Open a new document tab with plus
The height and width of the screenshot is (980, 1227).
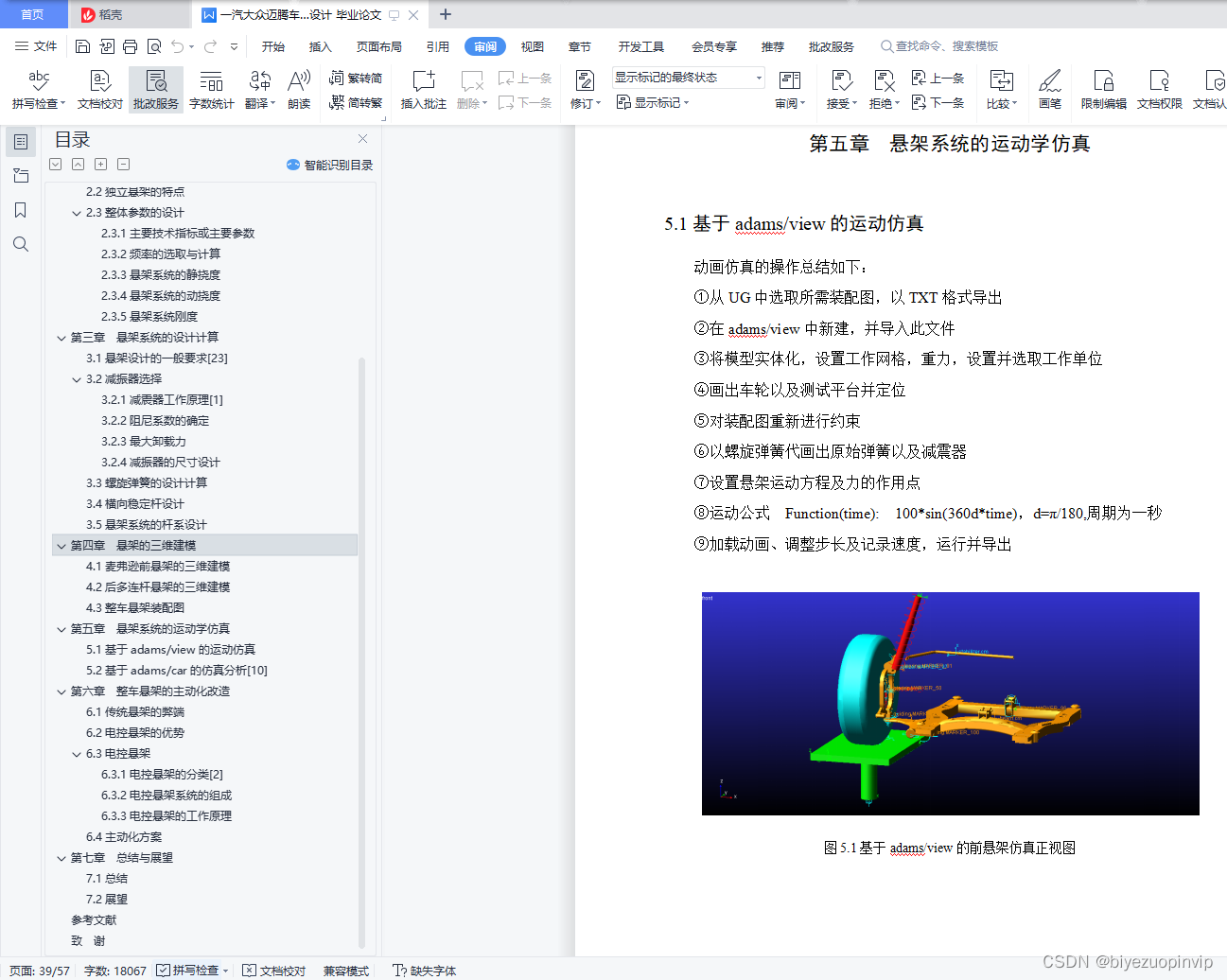(446, 14)
